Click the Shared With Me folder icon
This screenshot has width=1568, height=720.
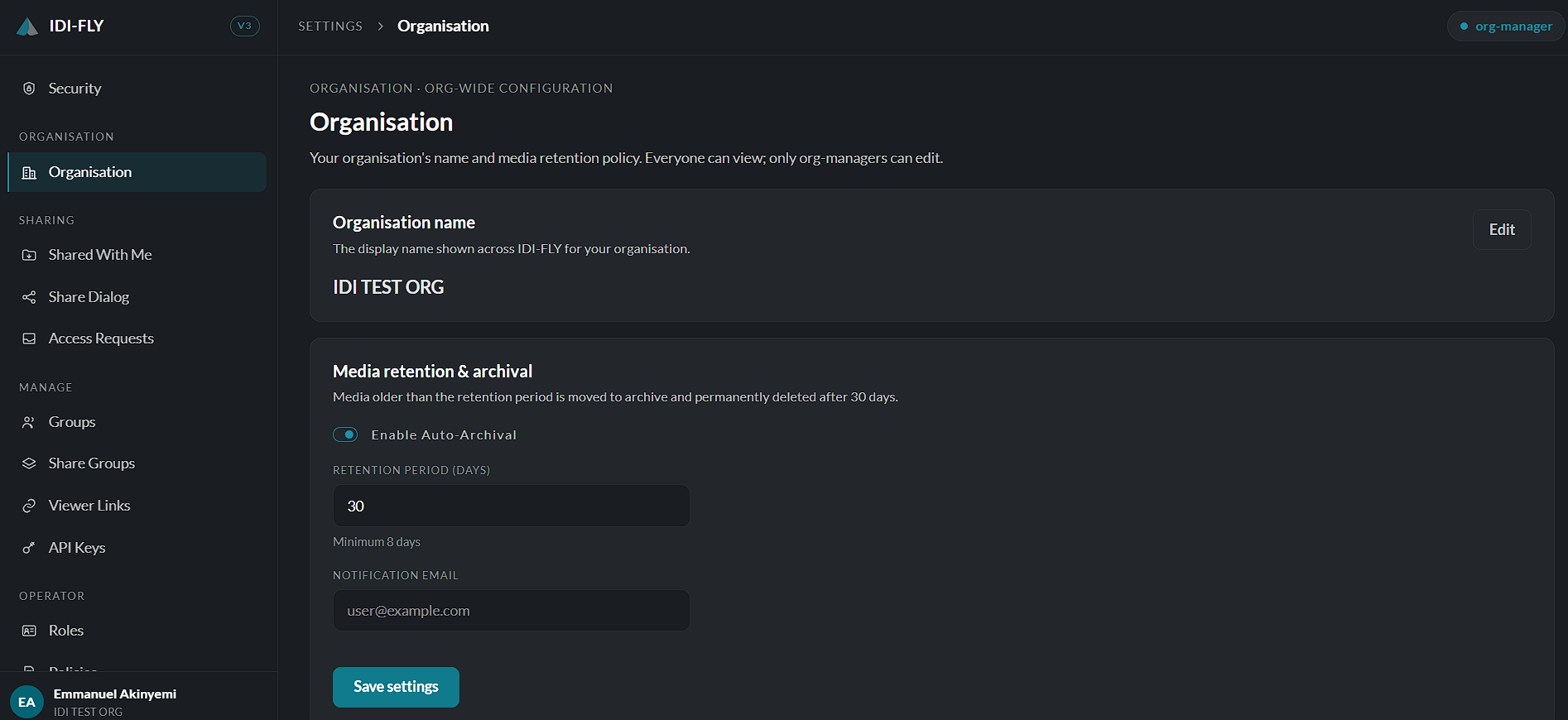click(29, 255)
